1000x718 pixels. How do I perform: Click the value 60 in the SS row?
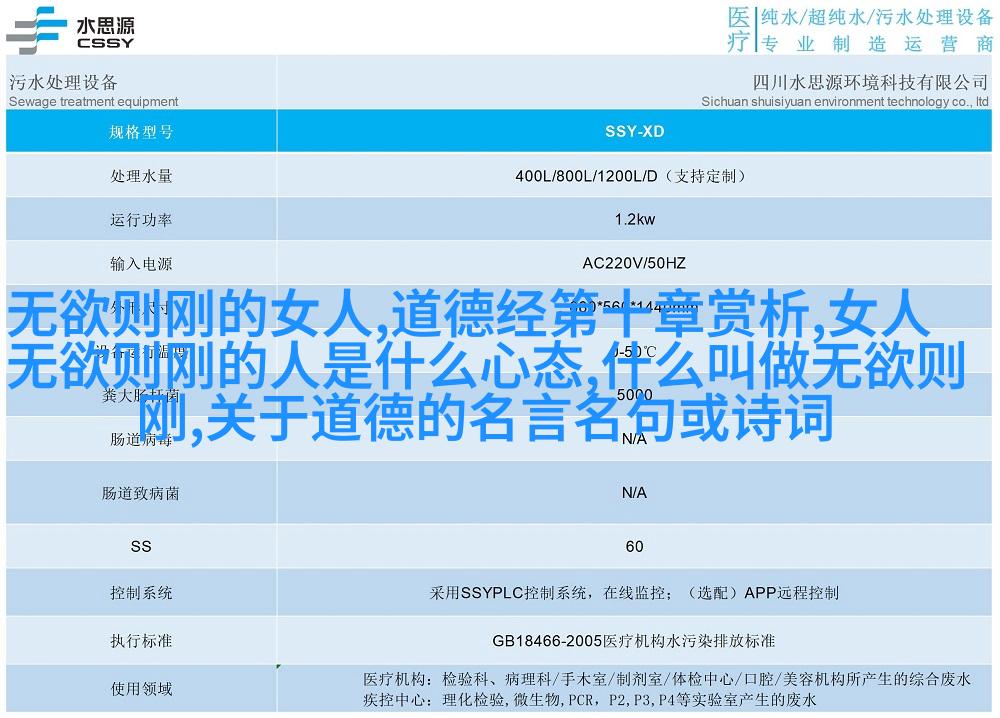(635, 546)
